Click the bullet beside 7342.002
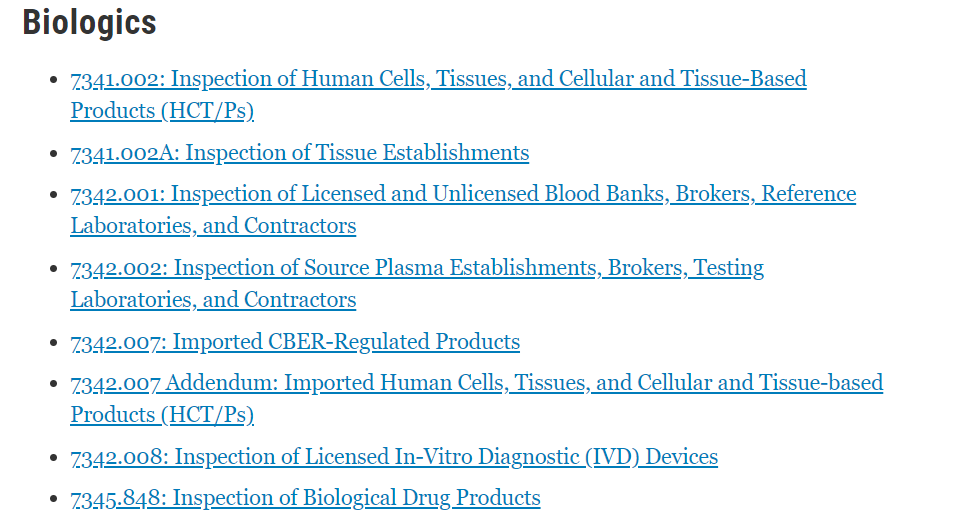971x518 pixels. tap(53, 269)
